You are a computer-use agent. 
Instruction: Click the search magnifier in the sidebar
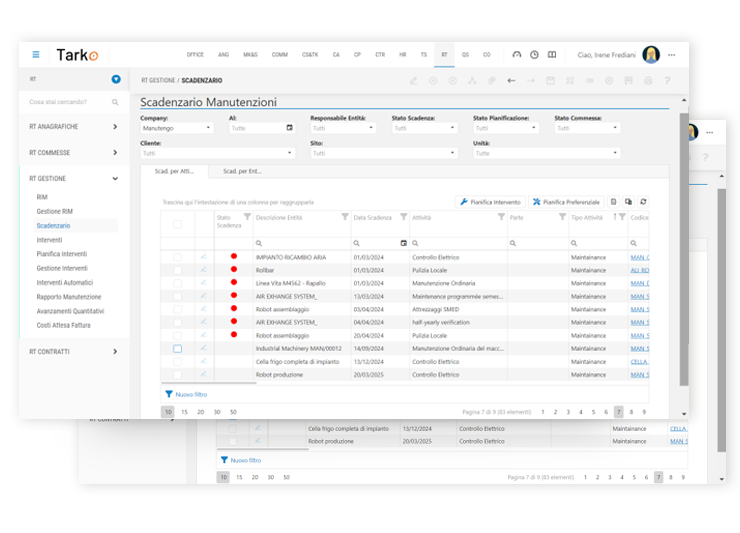point(115,102)
